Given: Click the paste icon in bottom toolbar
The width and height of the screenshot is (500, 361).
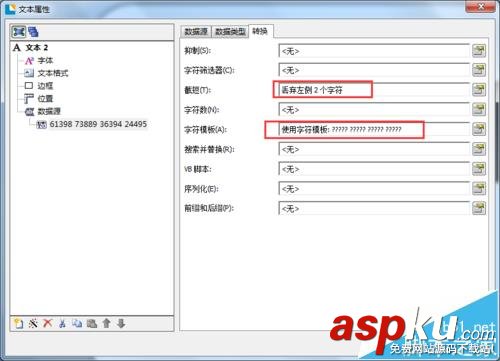Looking at the screenshot, I should (92, 323).
